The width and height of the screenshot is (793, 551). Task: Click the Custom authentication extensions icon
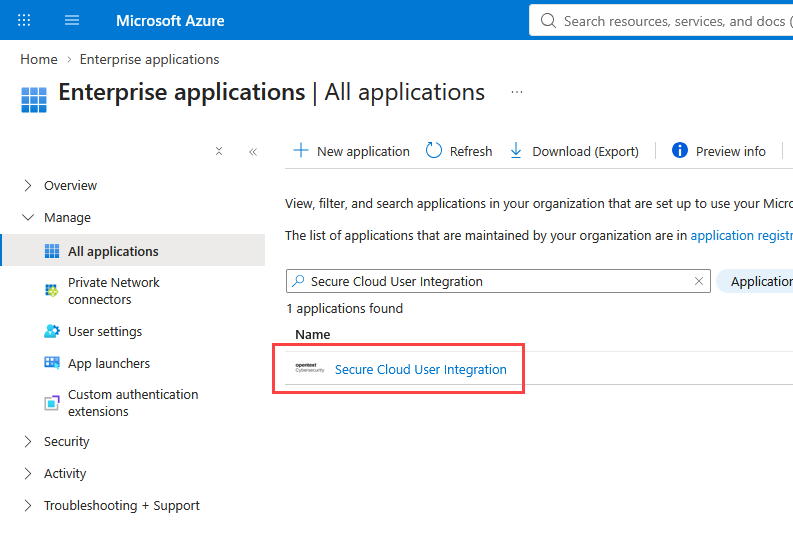point(52,403)
